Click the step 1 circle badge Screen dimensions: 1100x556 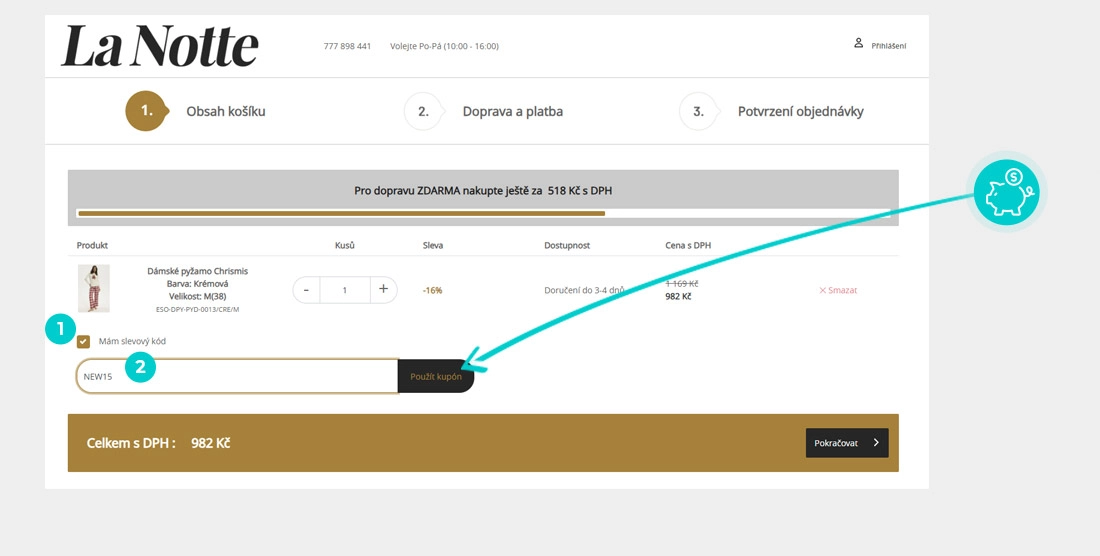pyautogui.click(x=146, y=111)
